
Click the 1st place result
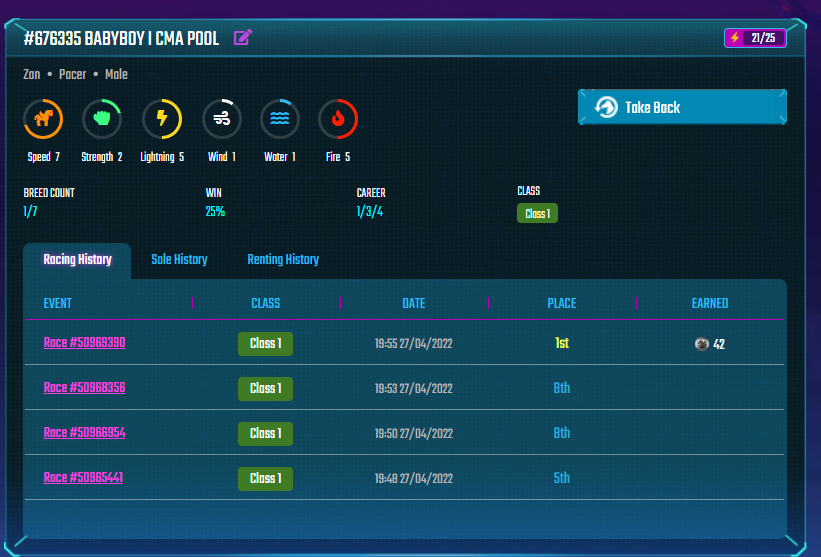coord(562,343)
